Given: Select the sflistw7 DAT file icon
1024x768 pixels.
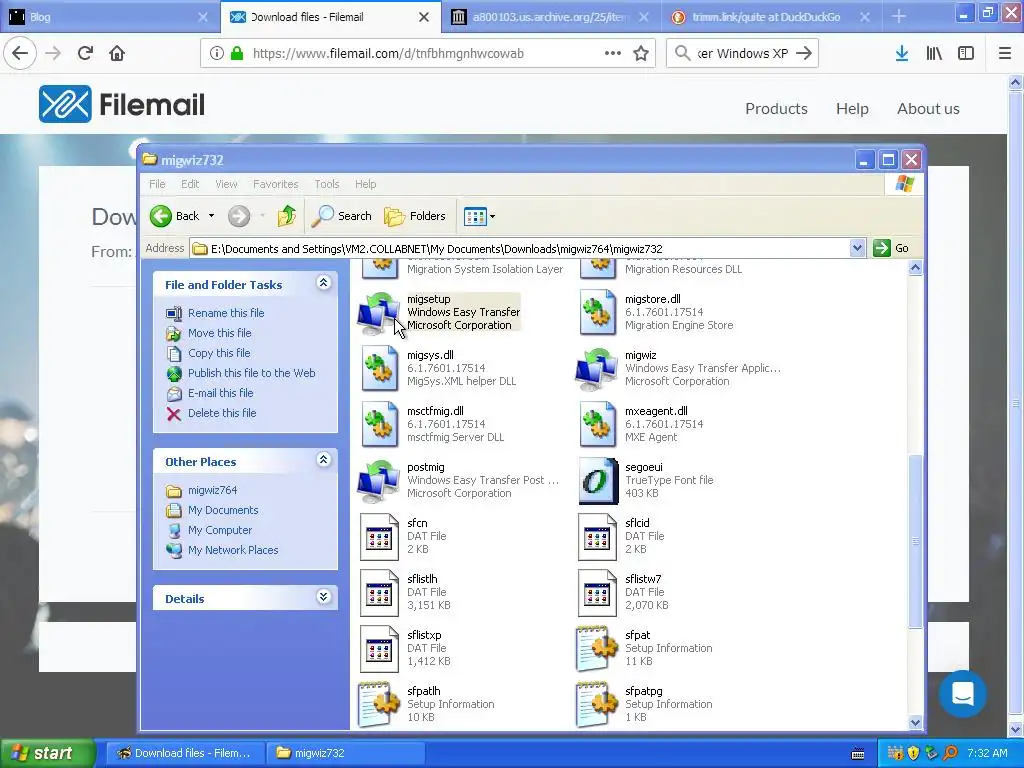Looking at the screenshot, I should tap(597, 593).
